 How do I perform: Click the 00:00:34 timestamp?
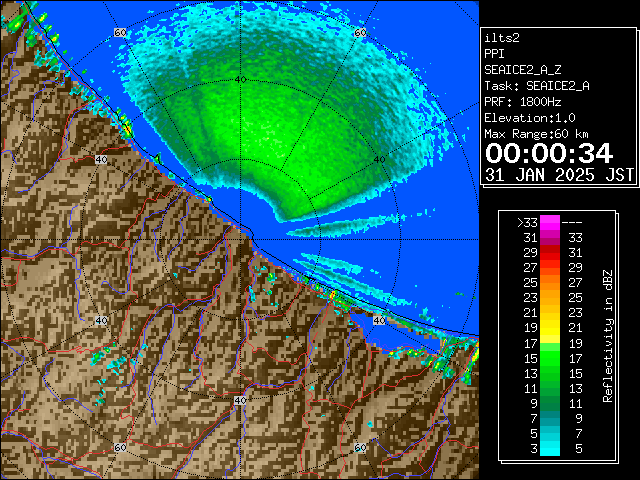[549, 153]
